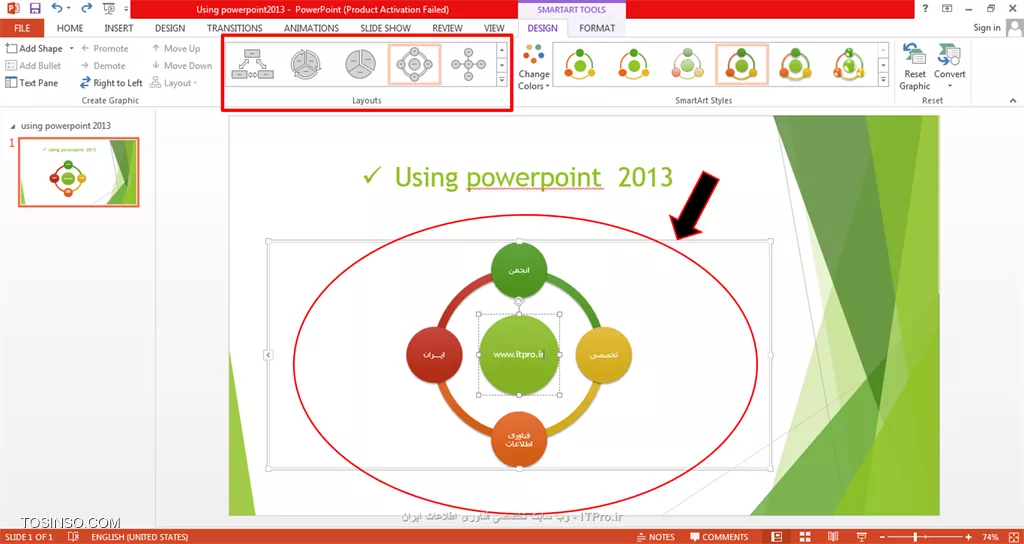
Task: Redo the last action
Action: 88,8
